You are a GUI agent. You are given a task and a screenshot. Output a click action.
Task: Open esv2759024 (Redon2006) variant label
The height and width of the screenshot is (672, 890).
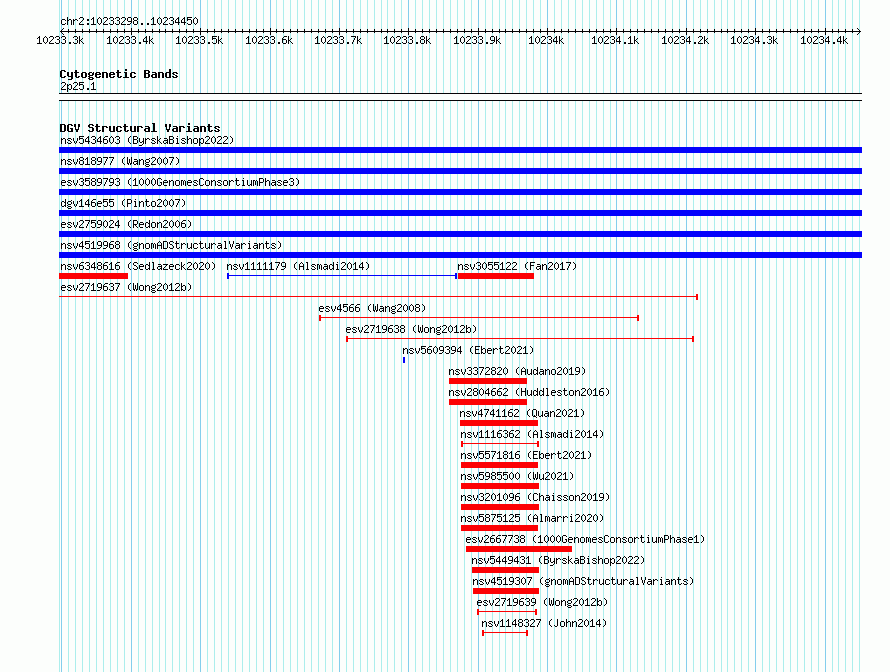126,224
